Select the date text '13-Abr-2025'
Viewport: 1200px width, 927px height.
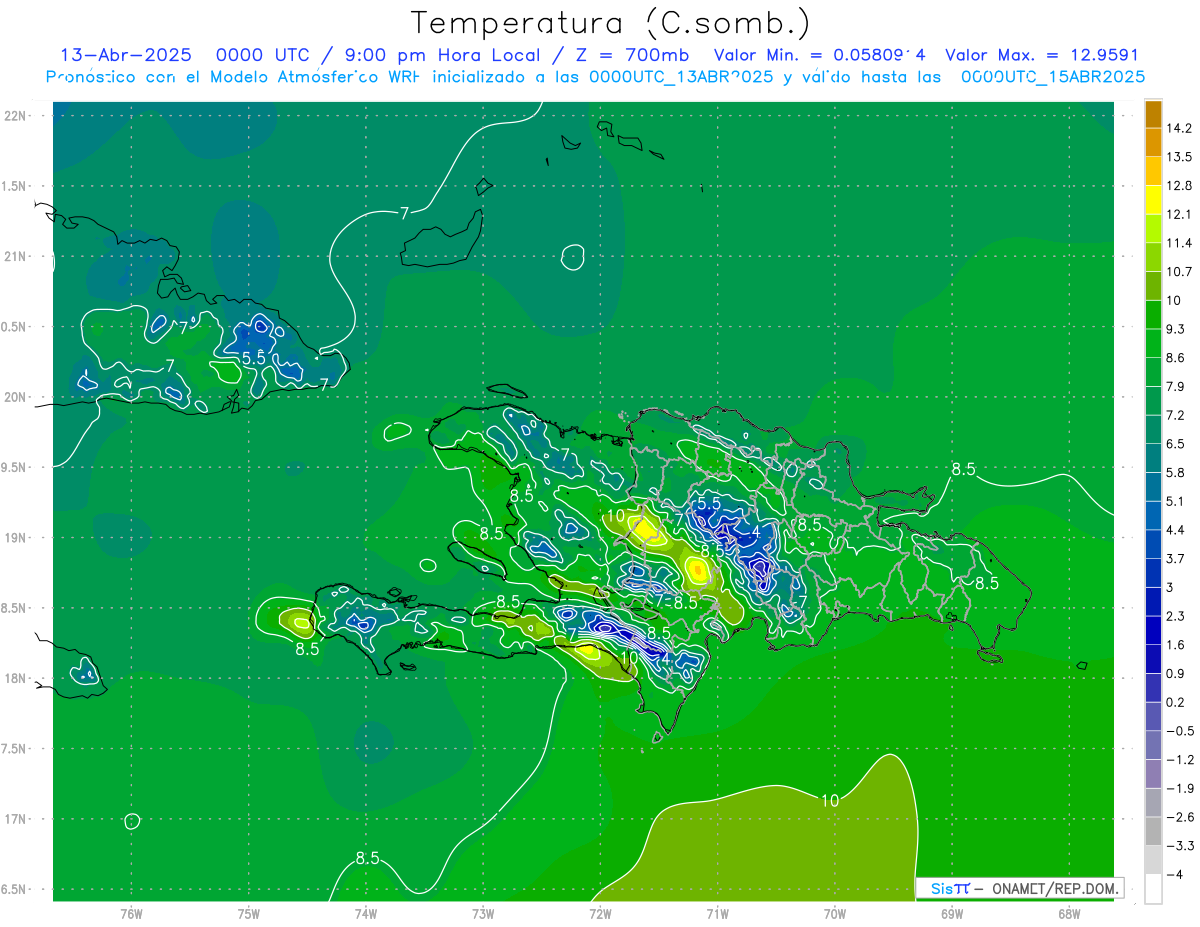[x=126, y=55]
